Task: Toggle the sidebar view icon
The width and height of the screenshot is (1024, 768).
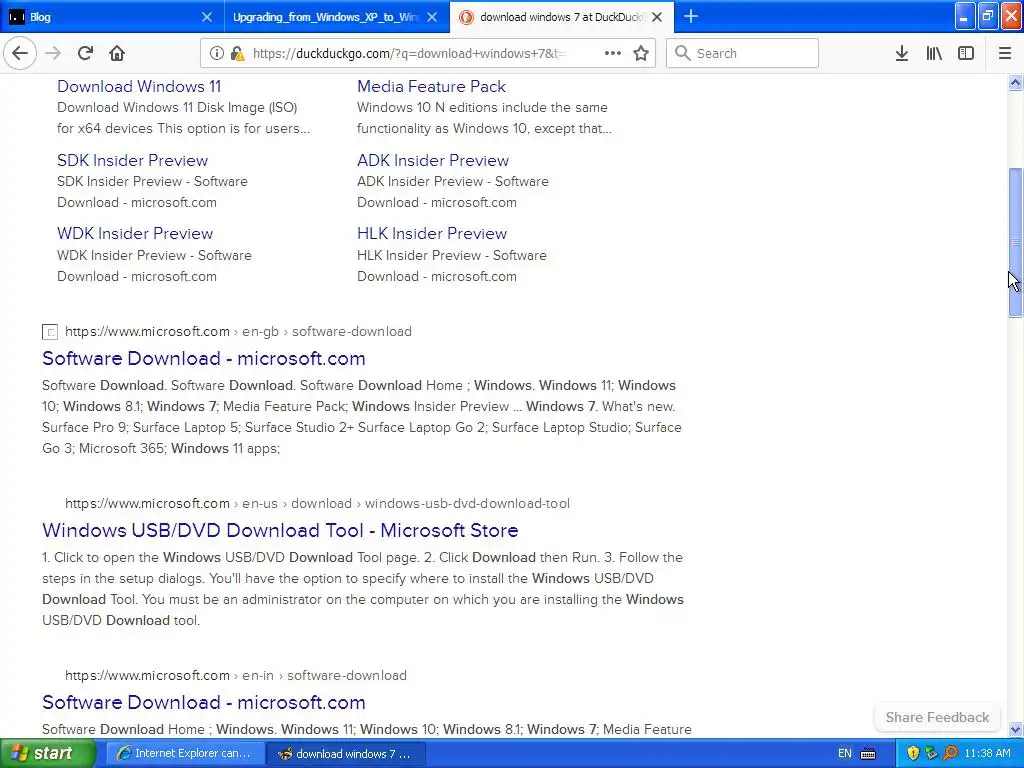Action: 966,53
